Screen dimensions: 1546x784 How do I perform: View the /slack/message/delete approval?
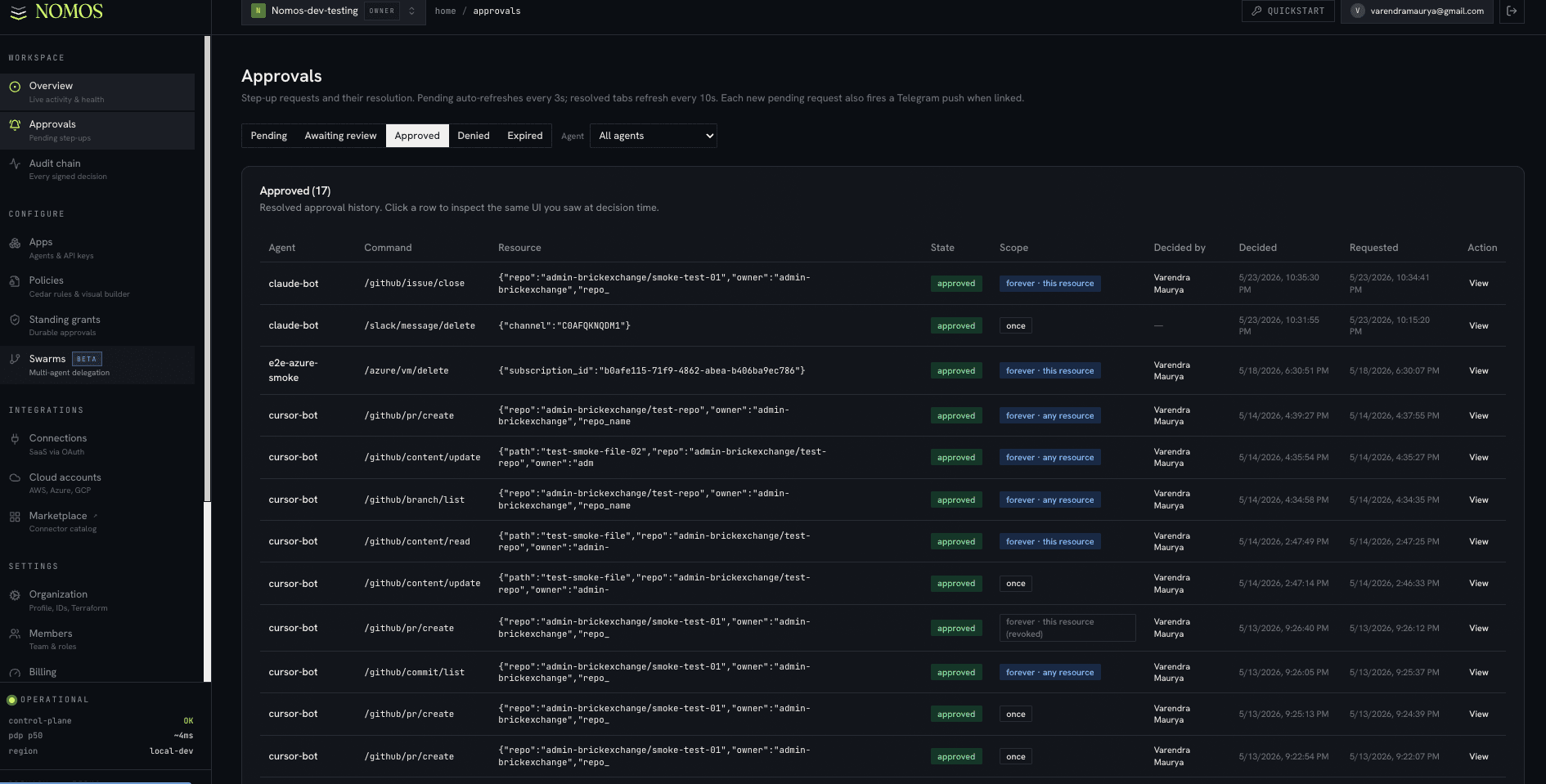point(1478,326)
